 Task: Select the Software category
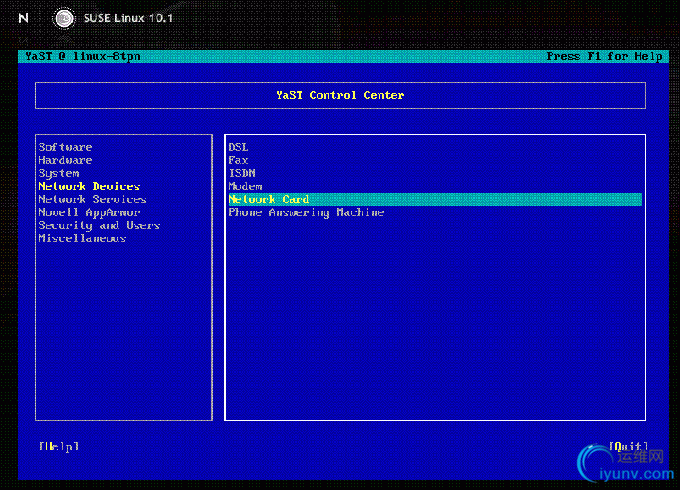coord(65,147)
